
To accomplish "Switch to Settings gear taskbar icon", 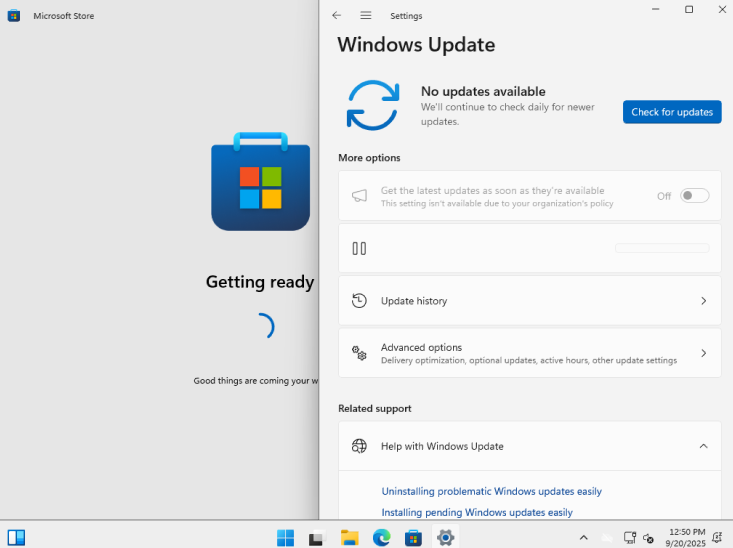I will click(446, 538).
